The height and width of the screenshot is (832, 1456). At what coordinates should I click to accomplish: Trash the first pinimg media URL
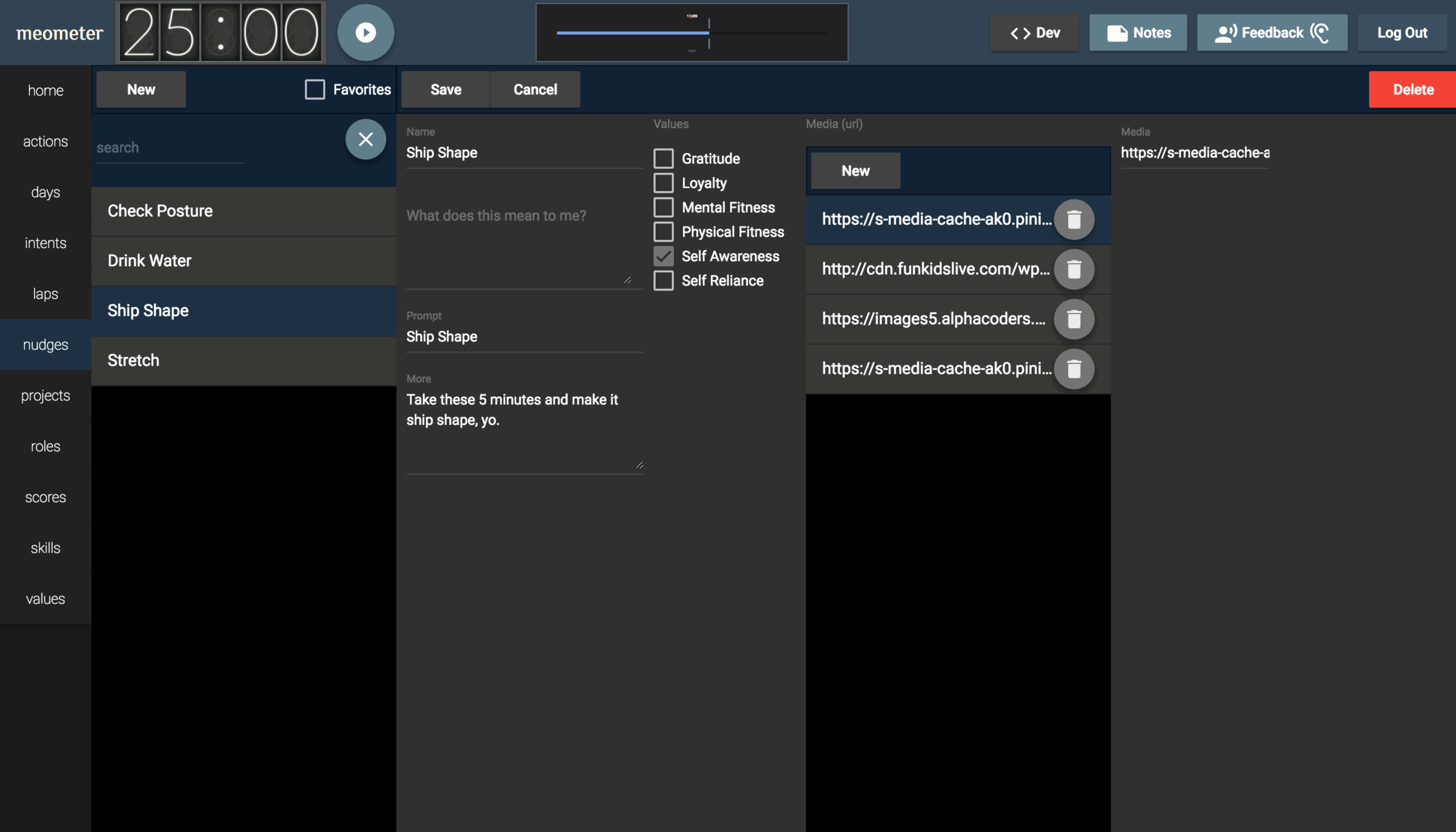click(x=1074, y=220)
